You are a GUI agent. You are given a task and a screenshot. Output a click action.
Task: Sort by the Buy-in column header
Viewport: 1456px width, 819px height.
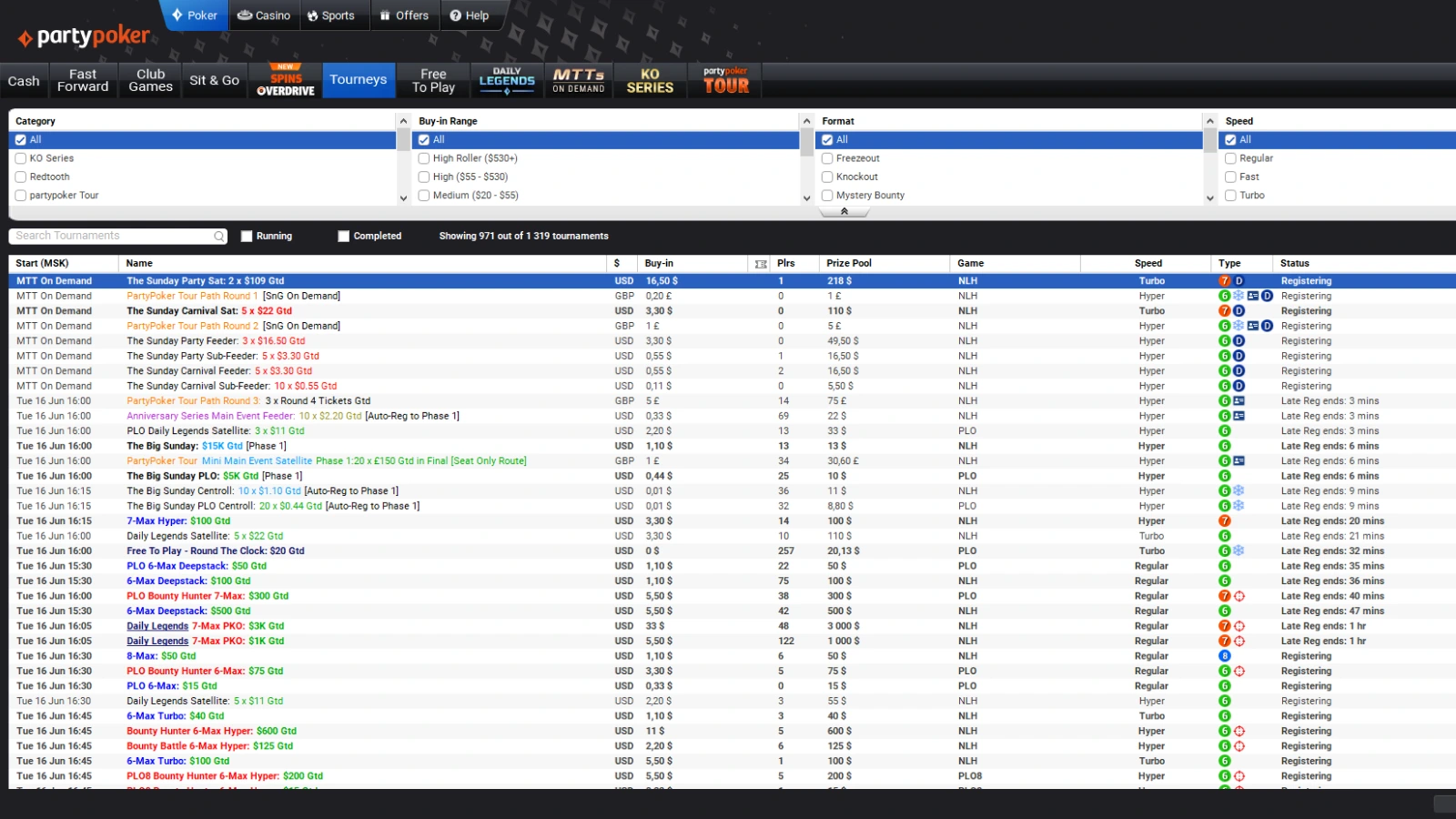coord(692,264)
